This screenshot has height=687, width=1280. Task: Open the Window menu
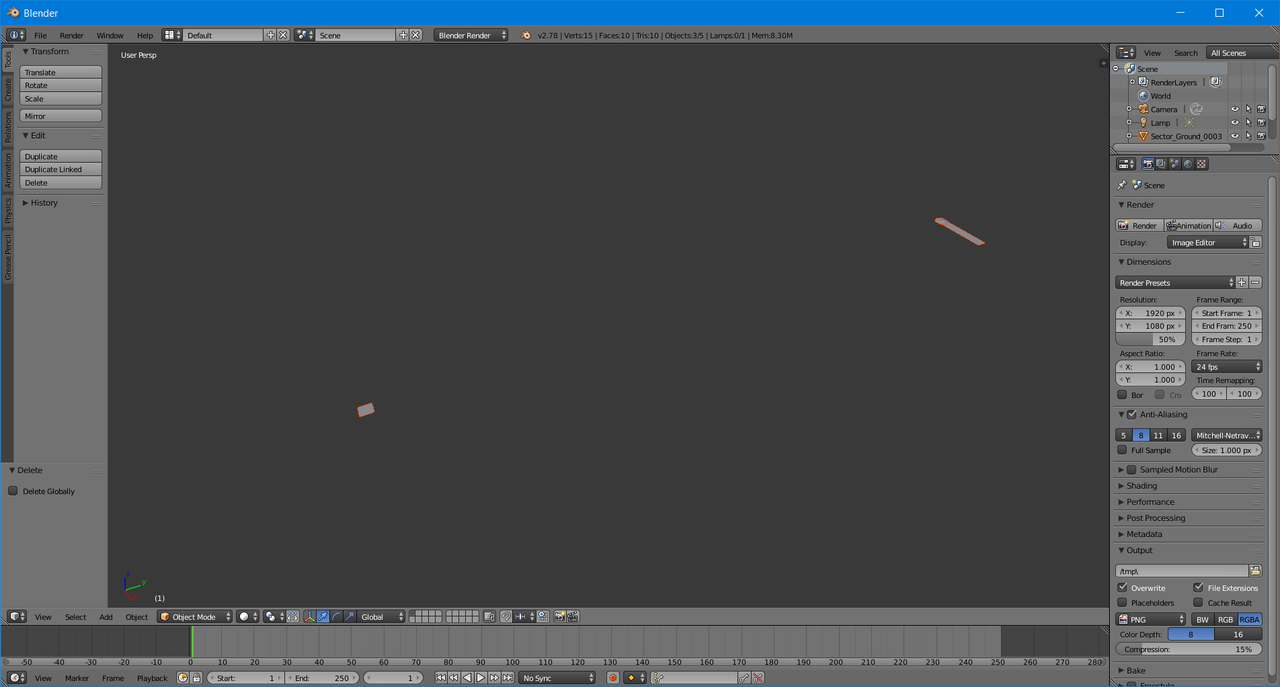110,35
